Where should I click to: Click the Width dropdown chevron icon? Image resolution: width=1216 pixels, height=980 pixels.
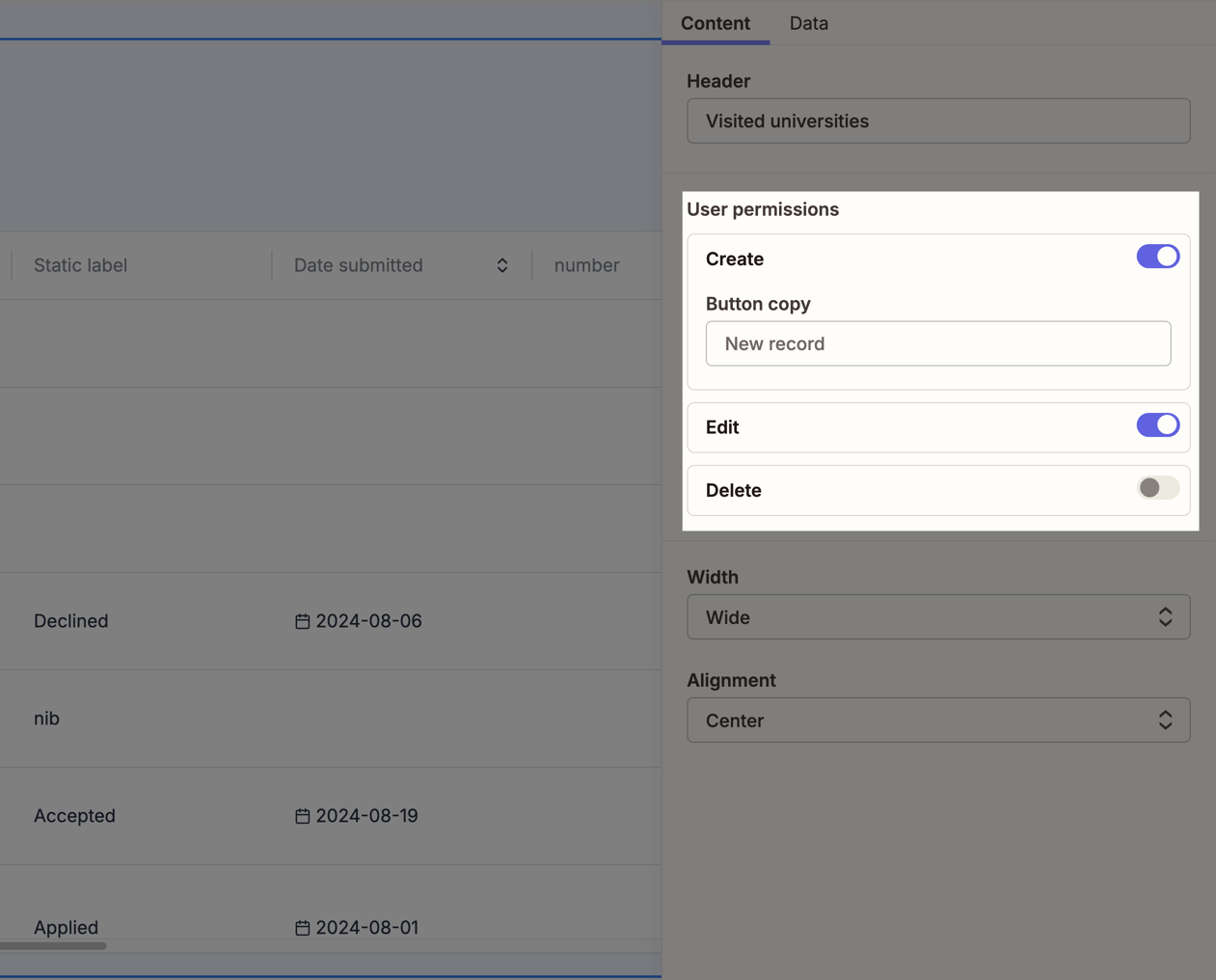pos(1165,617)
